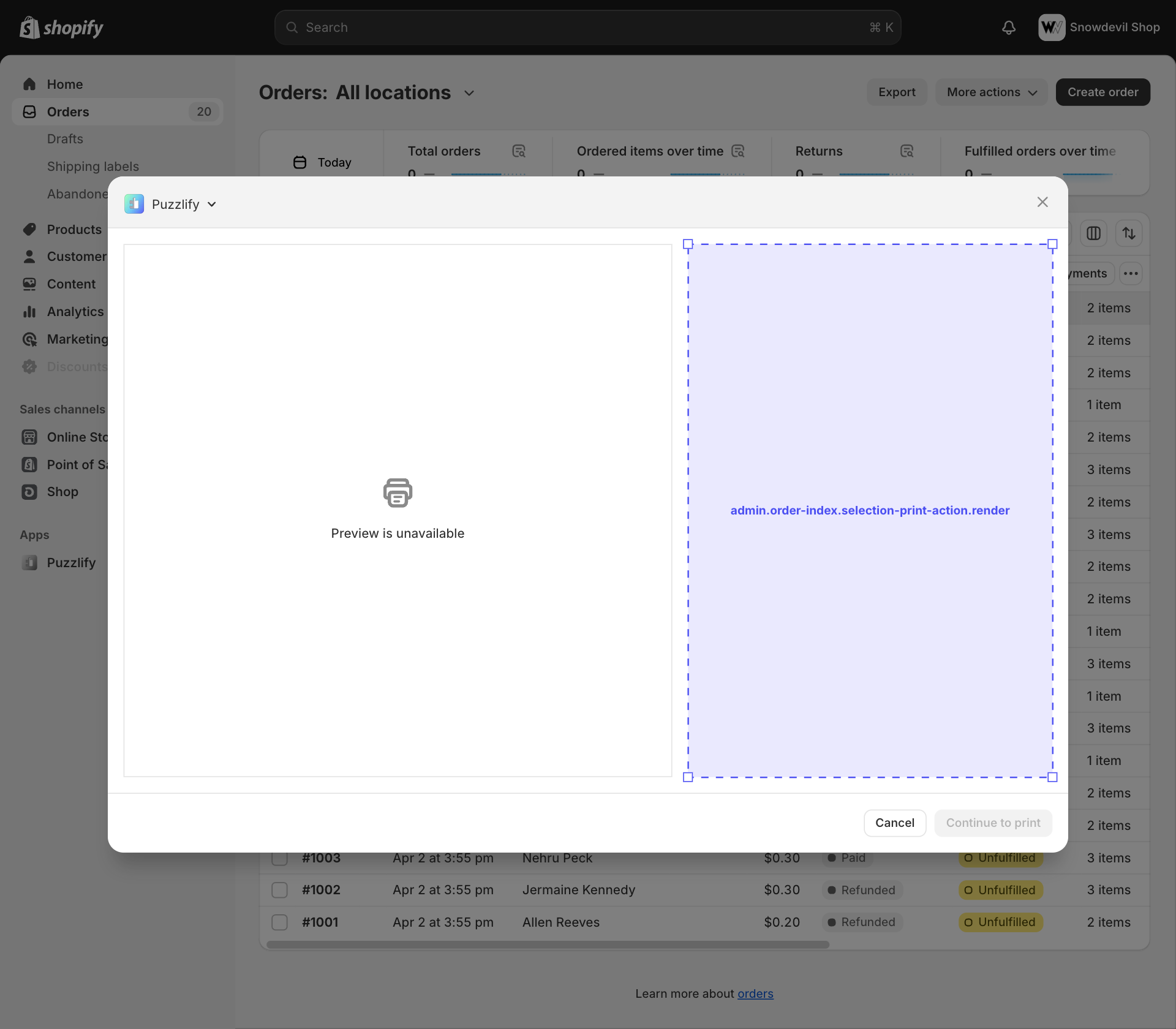Close the Puzzlify print dialog

1042,202
